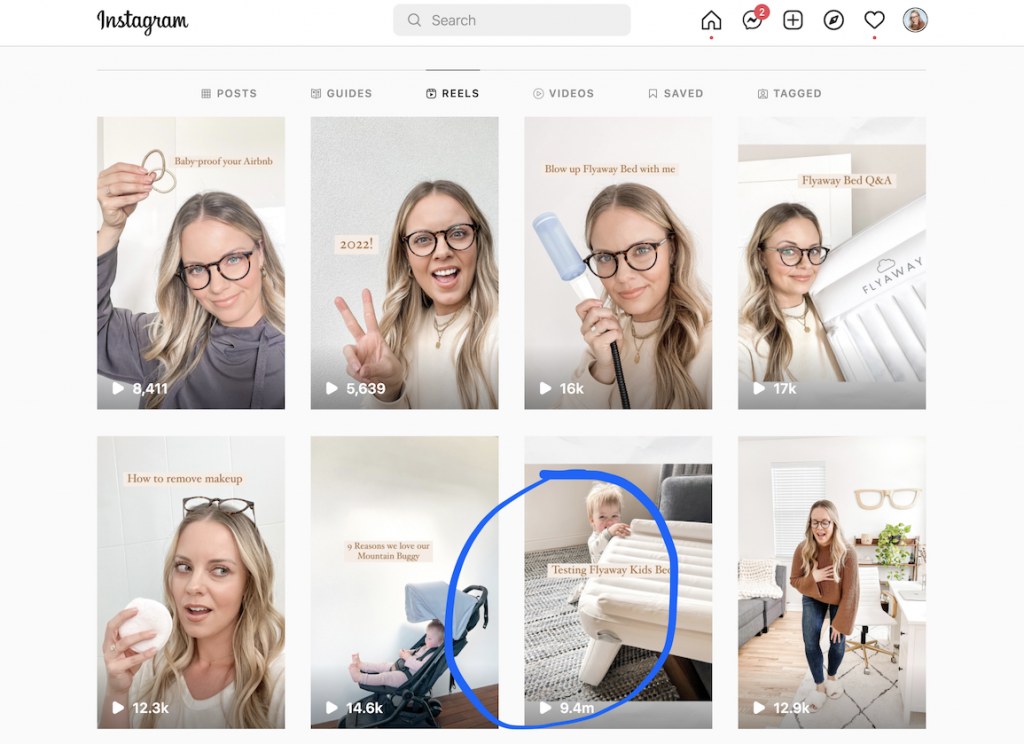1024x744 pixels.
Task: Open the Home feed icon
Action: [x=711, y=21]
